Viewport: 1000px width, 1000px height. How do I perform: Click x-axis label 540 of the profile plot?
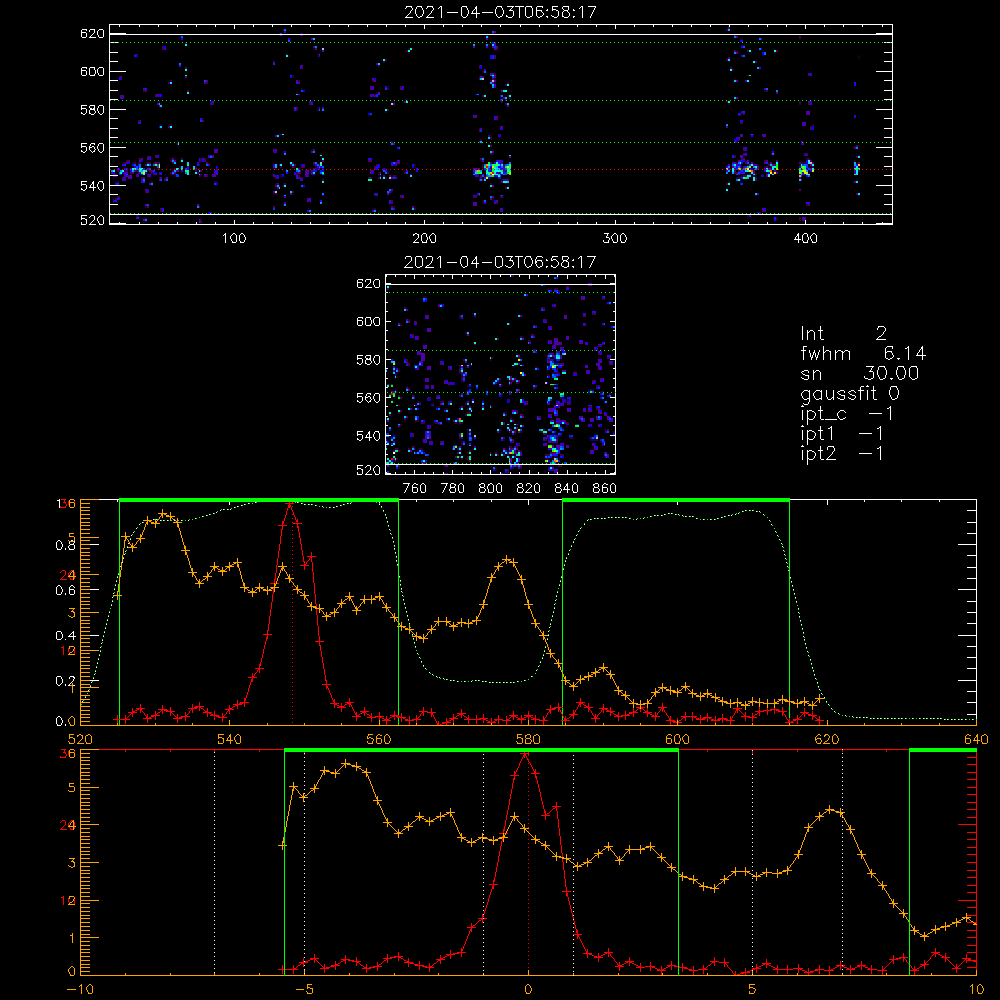click(230, 739)
